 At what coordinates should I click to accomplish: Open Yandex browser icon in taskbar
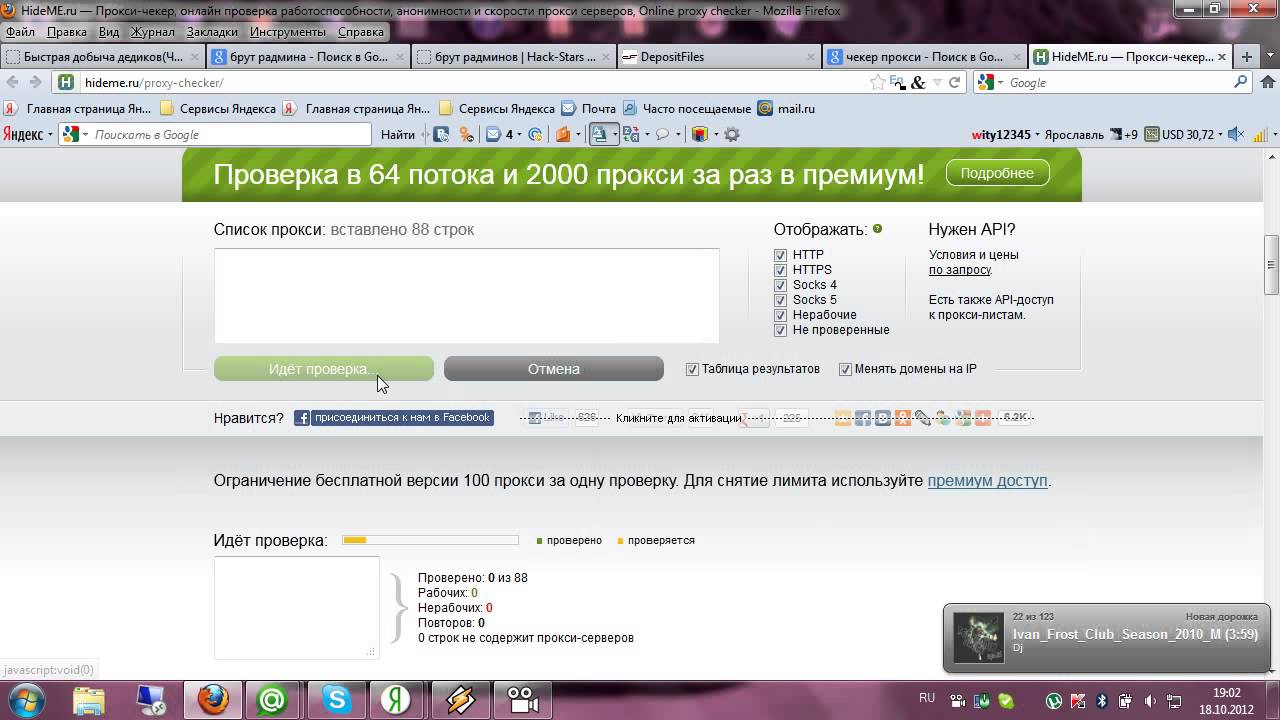tap(396, 700)
